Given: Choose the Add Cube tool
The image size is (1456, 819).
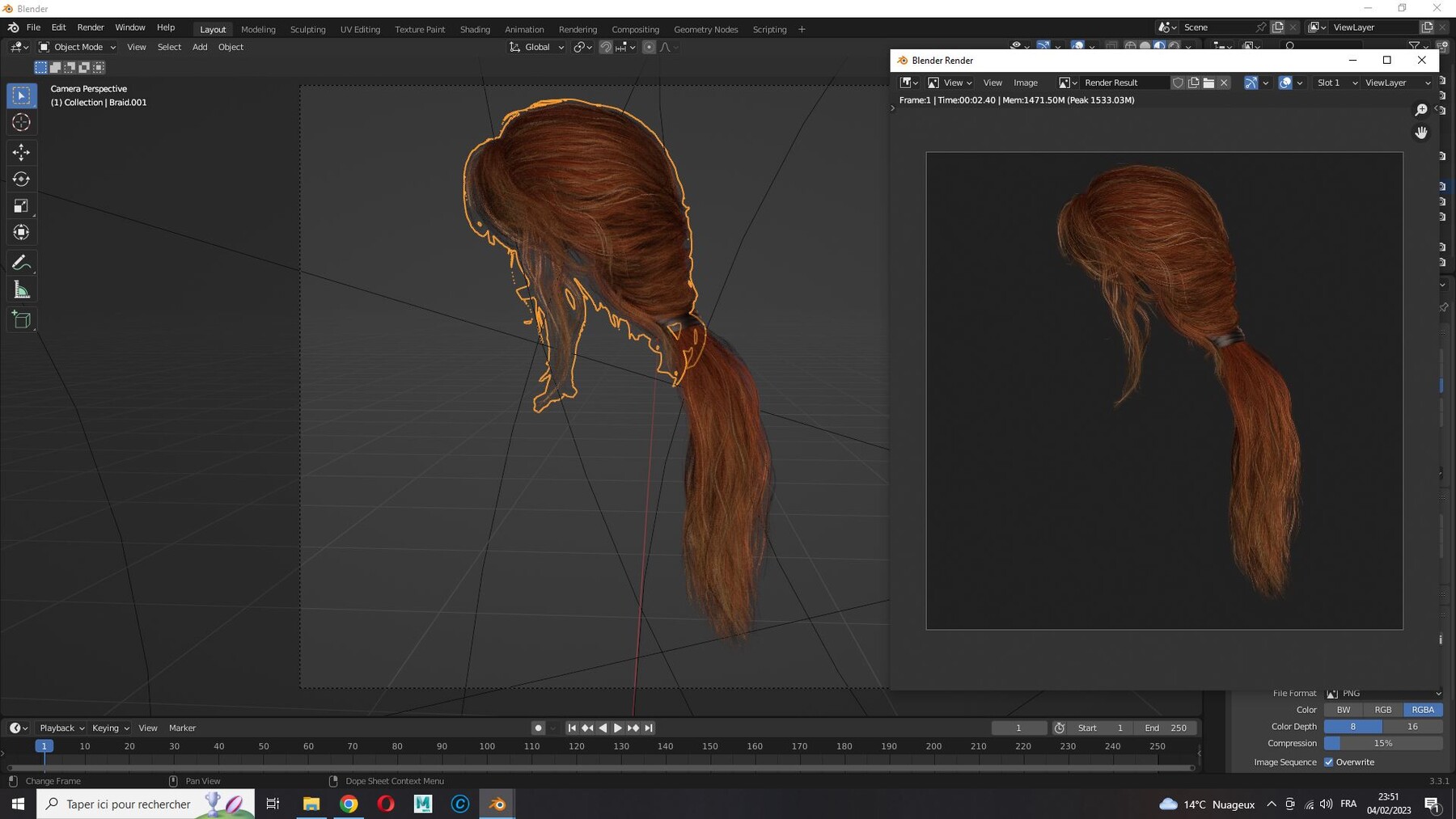Looking at the screenshot, I should pyautogui.click(x=22, y=320).
